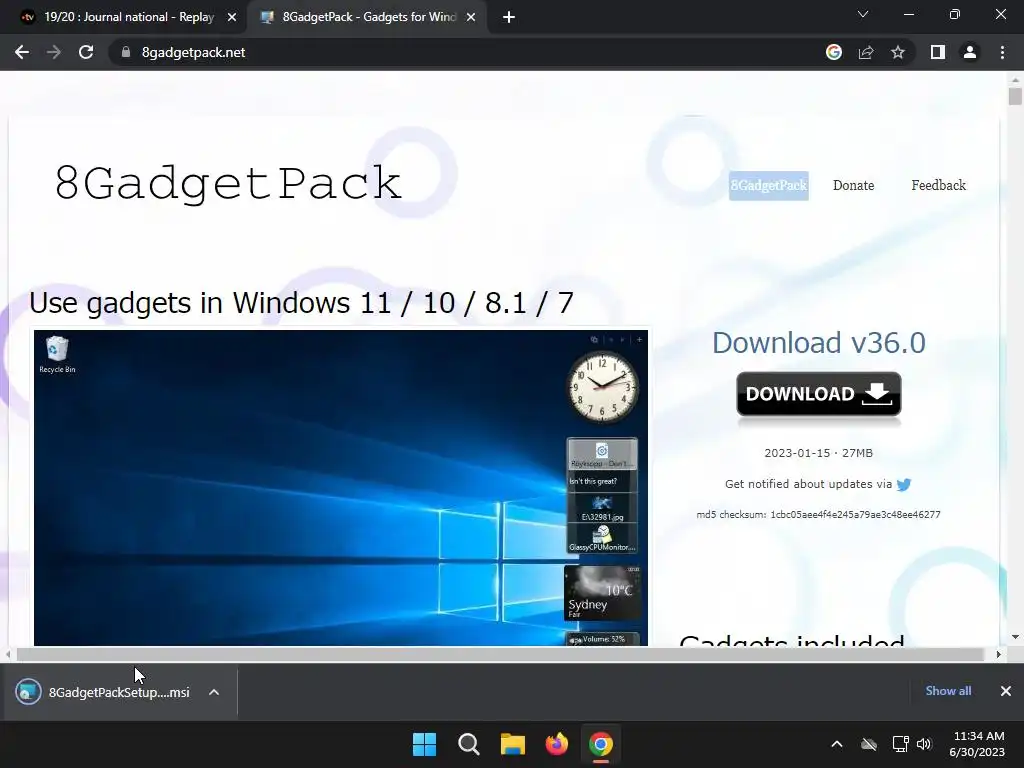
Task: Click the 2023-01-15 · 27MB text
Action: [819, 453]
